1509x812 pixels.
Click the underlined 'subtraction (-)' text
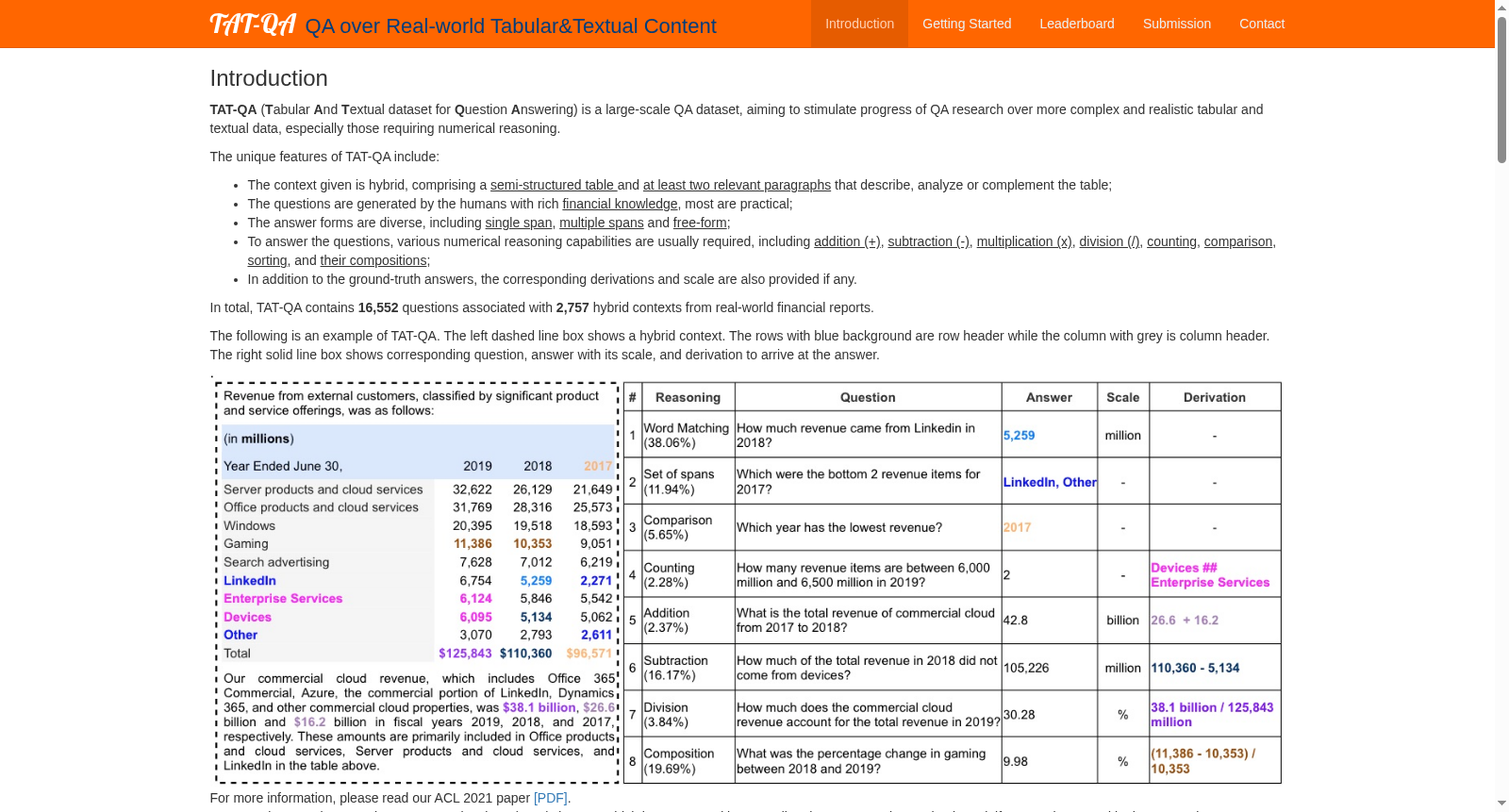[928, 241]
